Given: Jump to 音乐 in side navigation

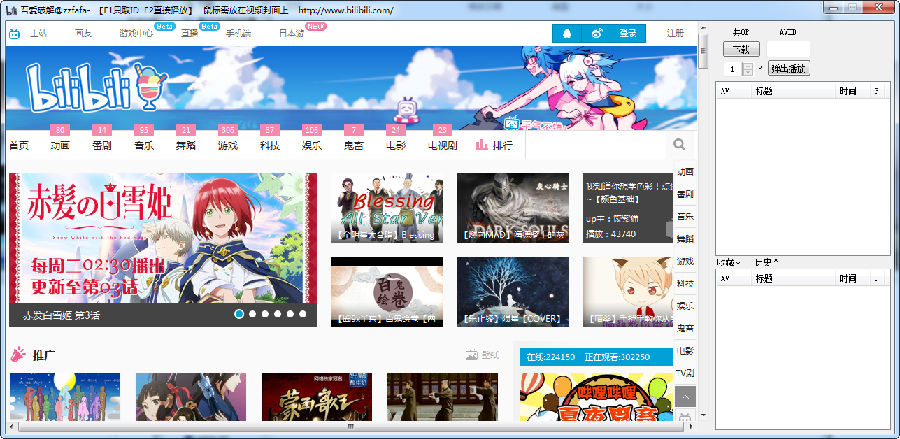Looking at the screenshot, I should tap(685, 216).
